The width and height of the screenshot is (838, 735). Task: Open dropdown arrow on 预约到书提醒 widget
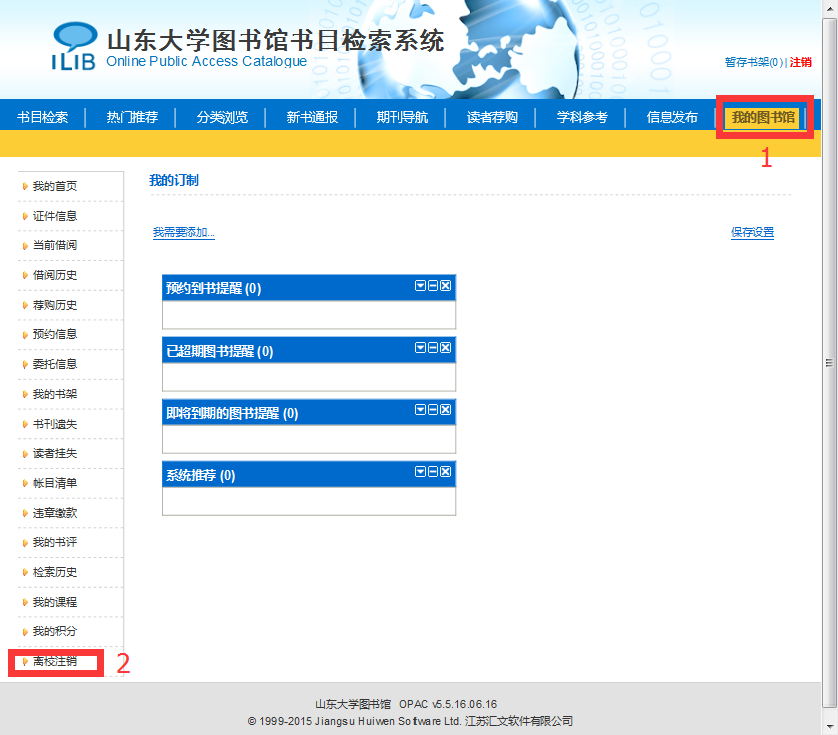click(x=421, y=286)
